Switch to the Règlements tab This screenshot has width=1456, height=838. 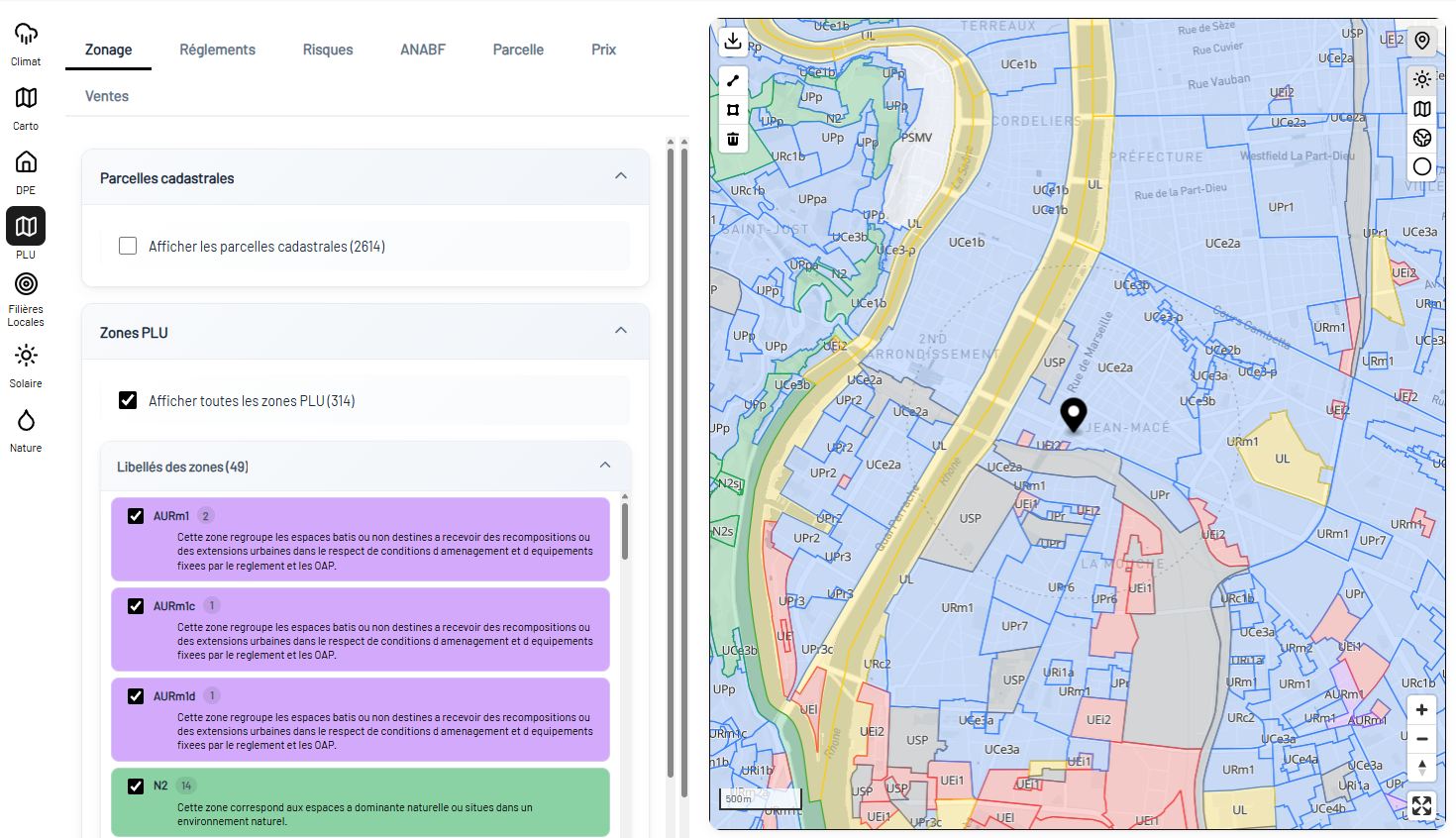pyautogui.click(x=217, y=50)
